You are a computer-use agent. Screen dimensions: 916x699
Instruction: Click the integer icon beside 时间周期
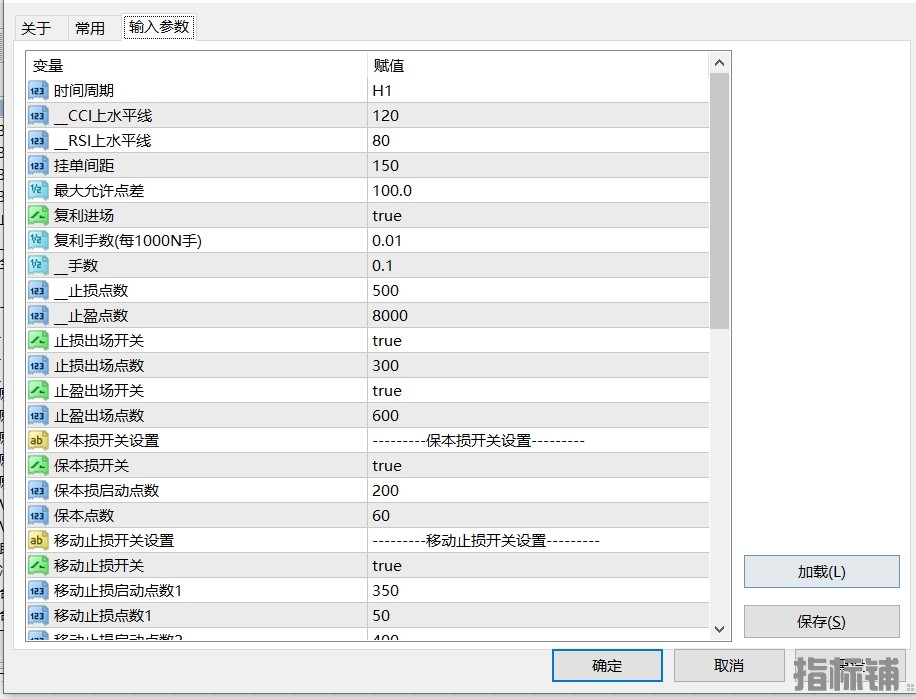[38, 91]
